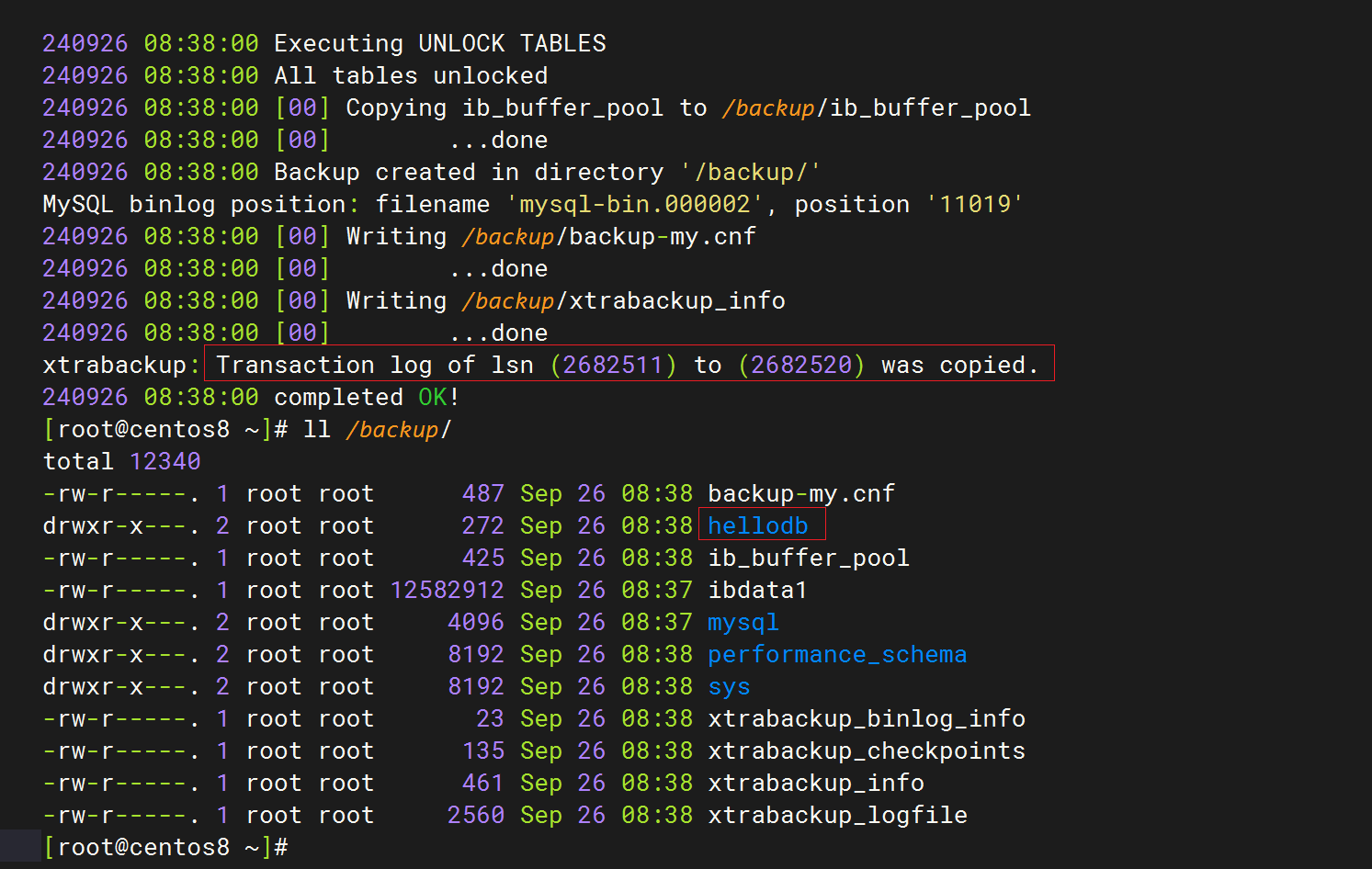Click the mysql directory name
The image size is (1372, 869).
pos(743,623)
